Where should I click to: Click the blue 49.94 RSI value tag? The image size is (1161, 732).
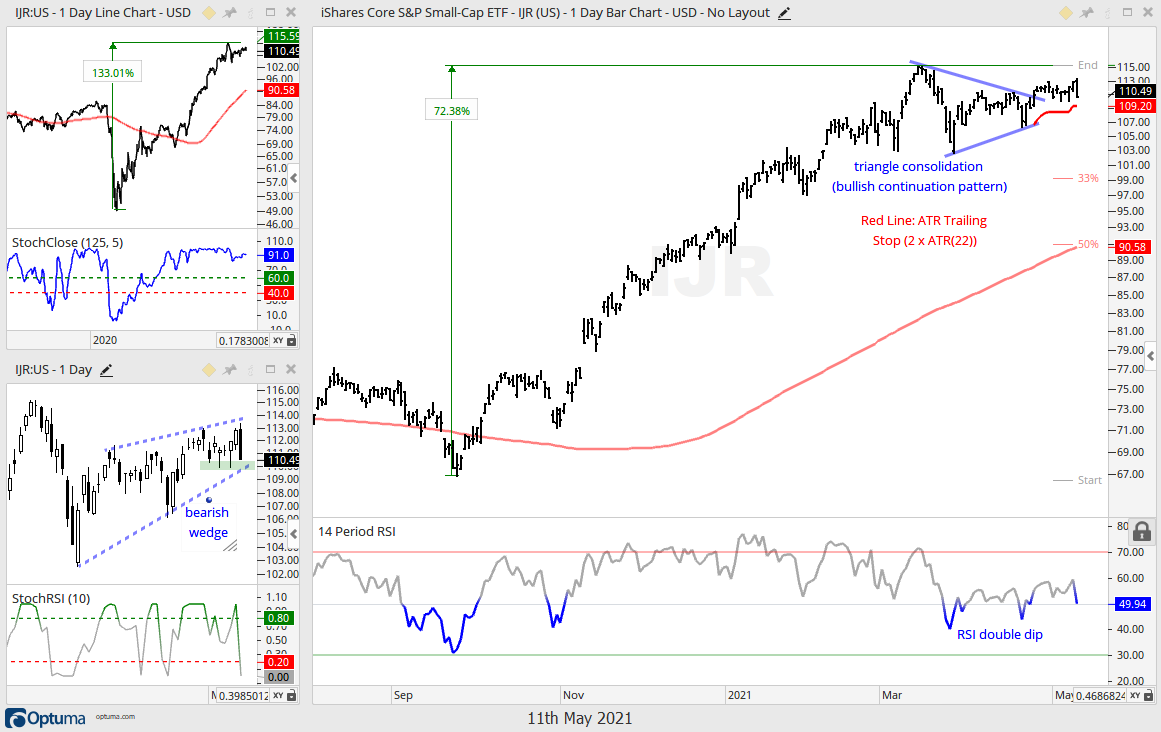(1134, 604)
